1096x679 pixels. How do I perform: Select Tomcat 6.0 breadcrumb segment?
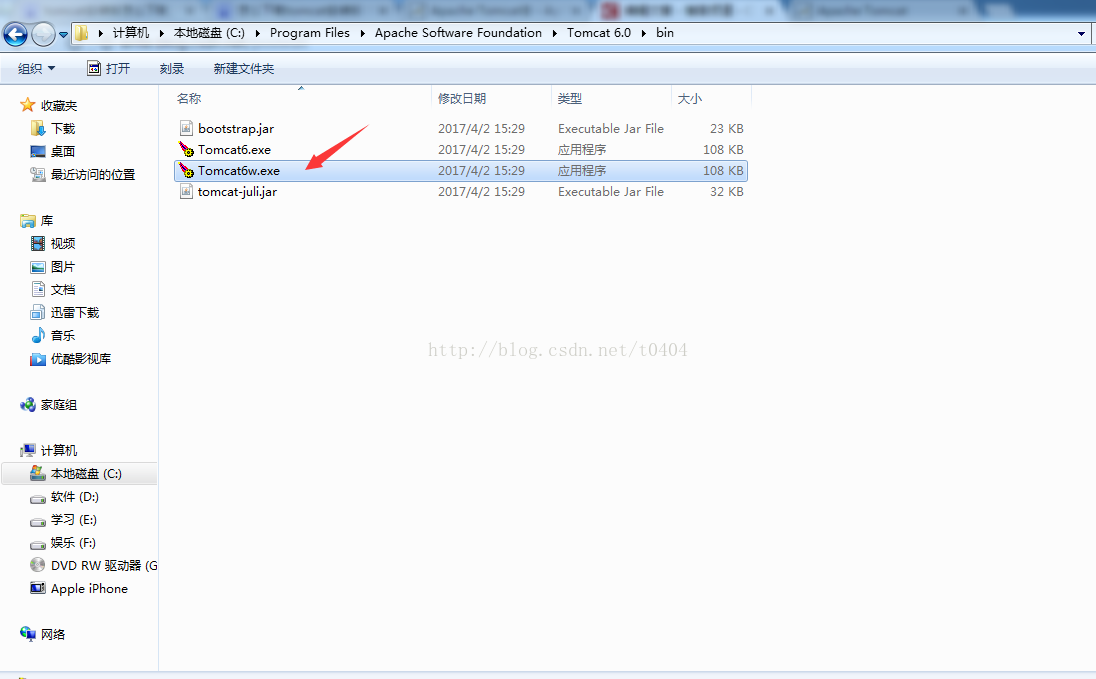coord(599,33)
